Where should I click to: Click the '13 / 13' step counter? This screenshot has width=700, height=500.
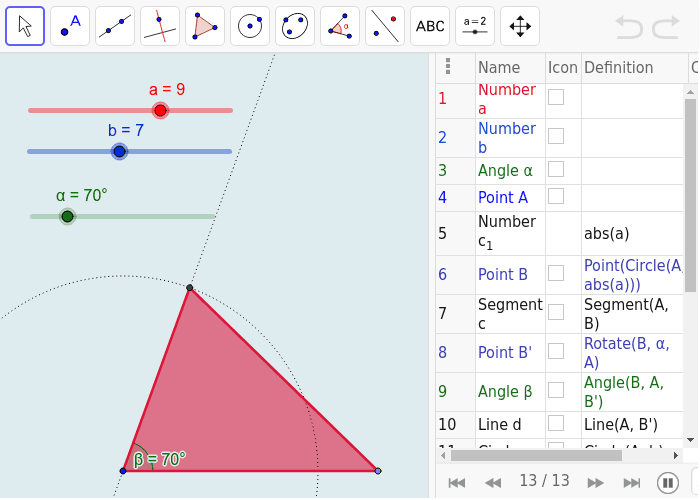tap(545, 481)
